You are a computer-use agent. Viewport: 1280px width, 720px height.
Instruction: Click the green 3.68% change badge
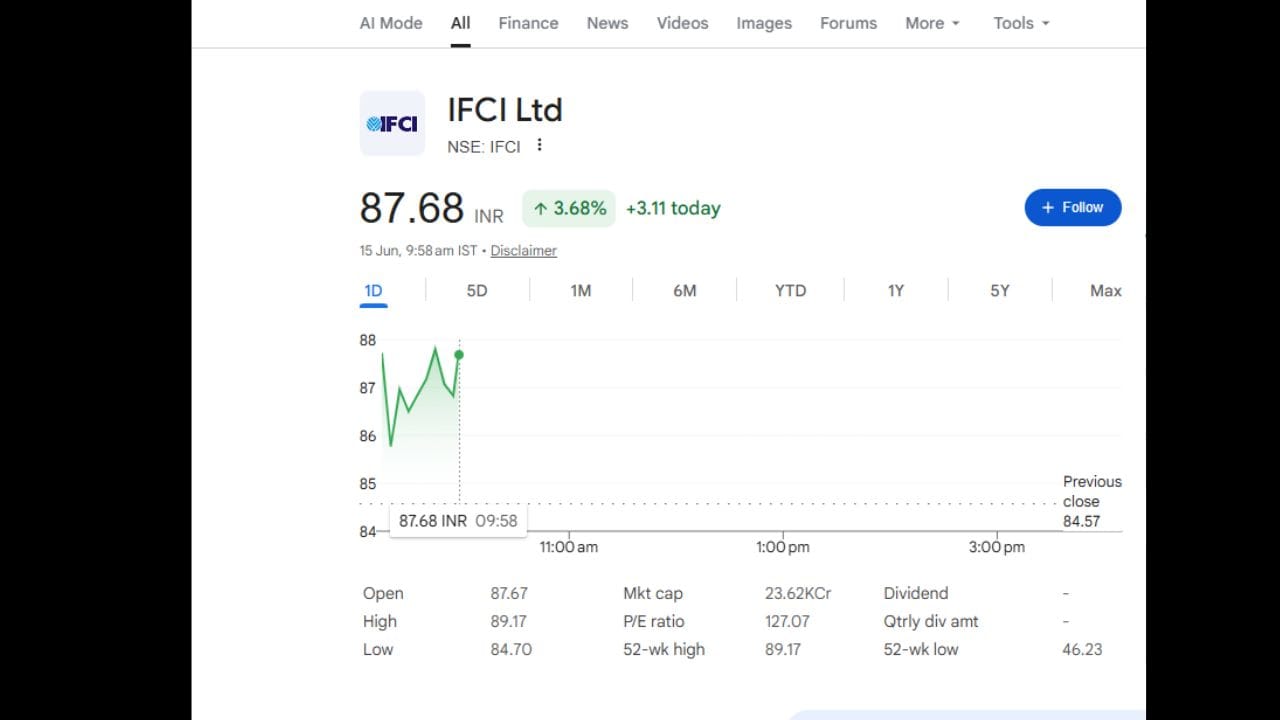coord(569,208)
